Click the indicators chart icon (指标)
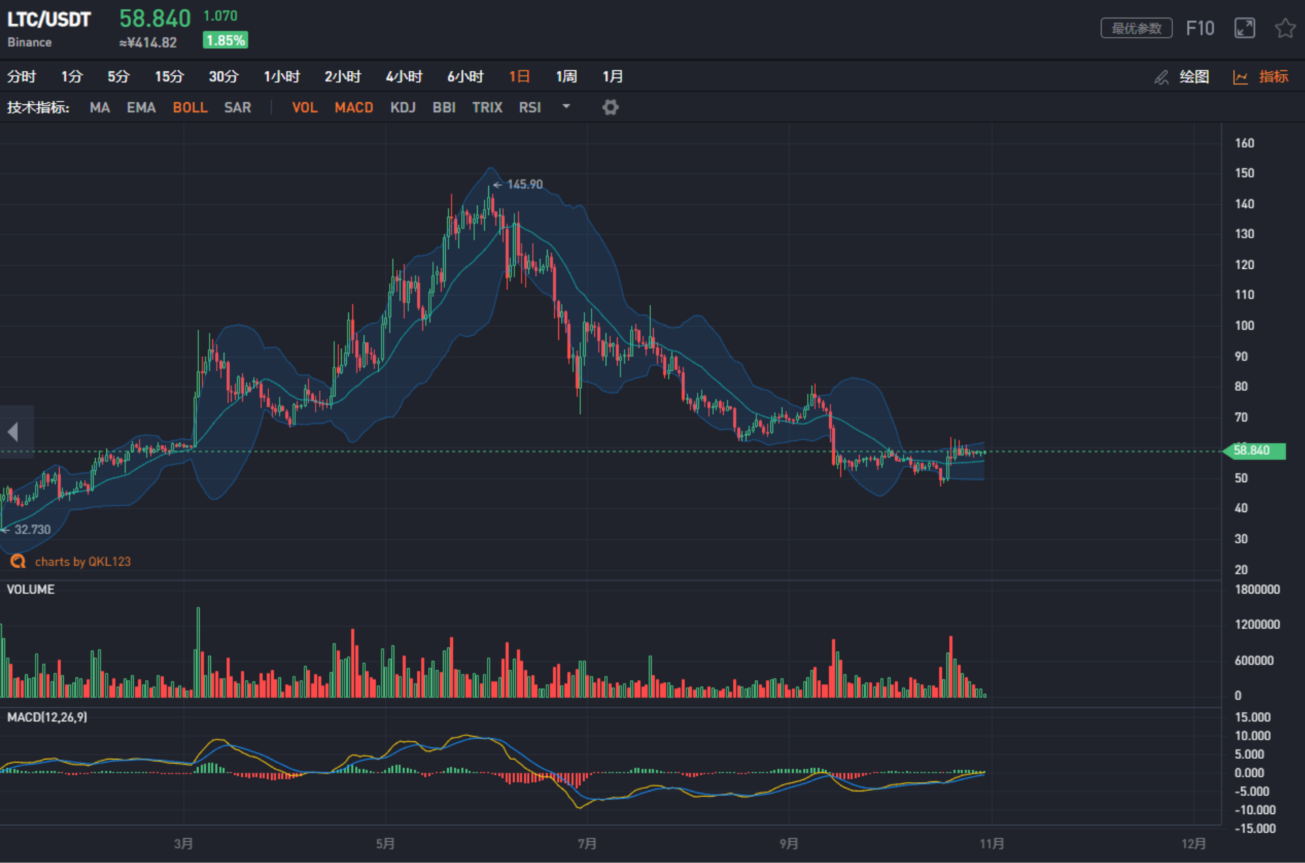This screenshot has height=863, width=1305. point(1240,77)
